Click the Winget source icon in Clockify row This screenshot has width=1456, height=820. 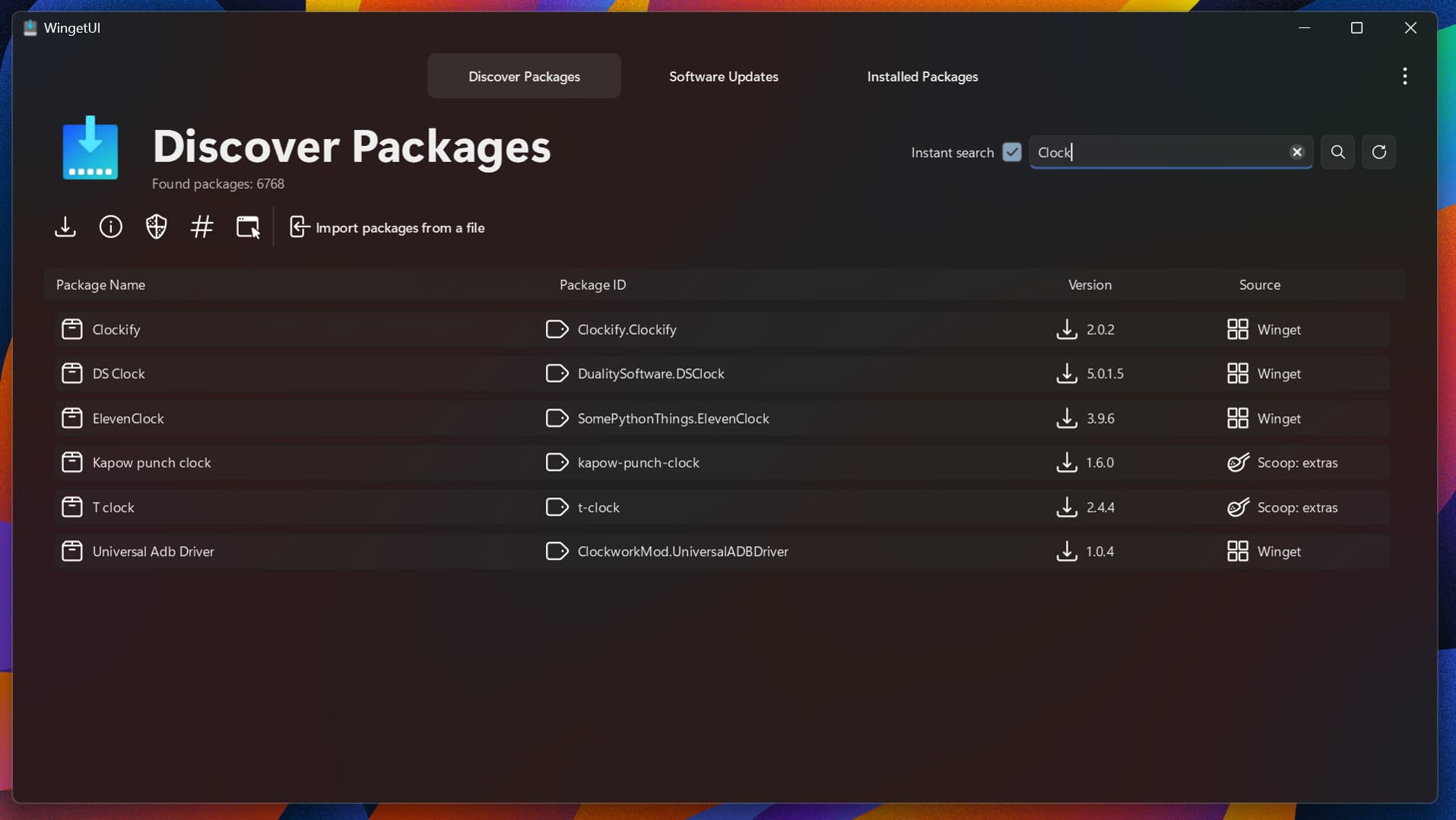click(x=1238, y=329)
